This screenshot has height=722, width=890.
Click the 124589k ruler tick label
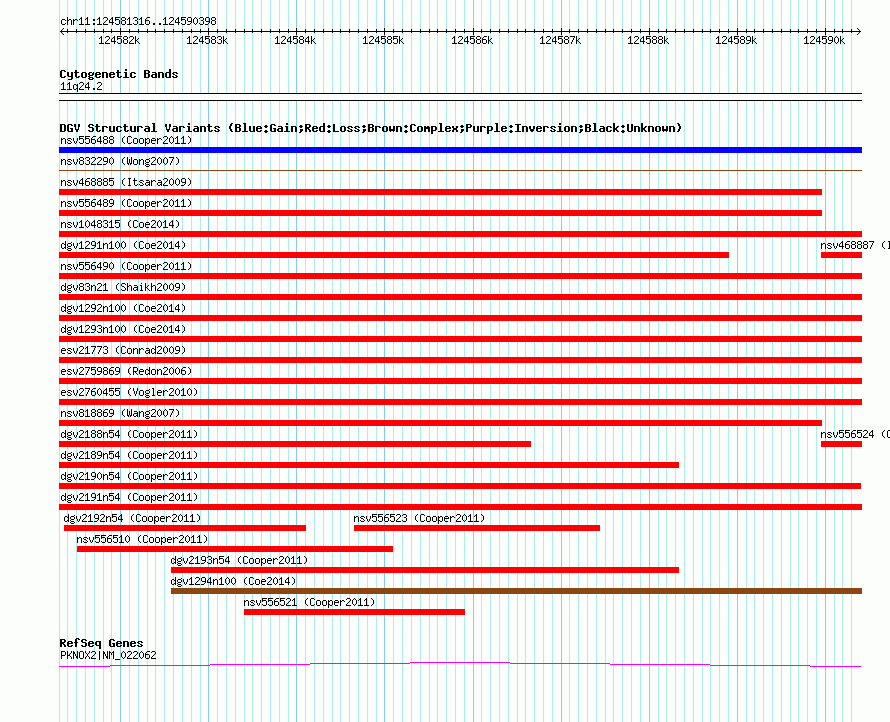(736, 40)
